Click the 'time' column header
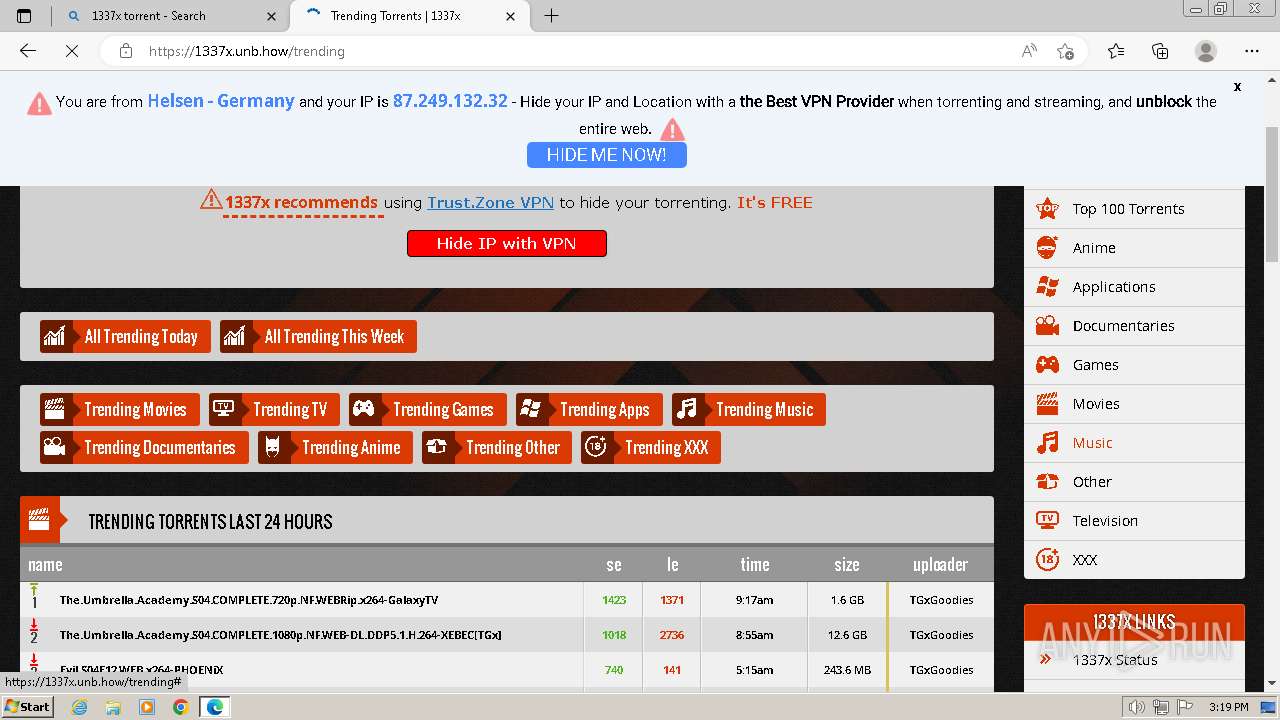This screenshot has height=720, width=1280. 755,564
